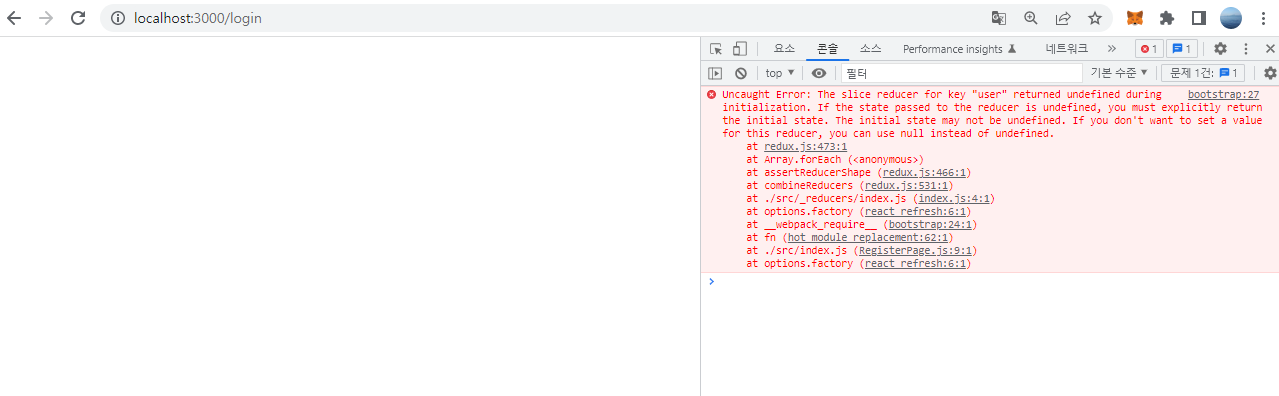
Task: Open the '기본 수준' log level dropdown
Action: tap(1119, 73)
